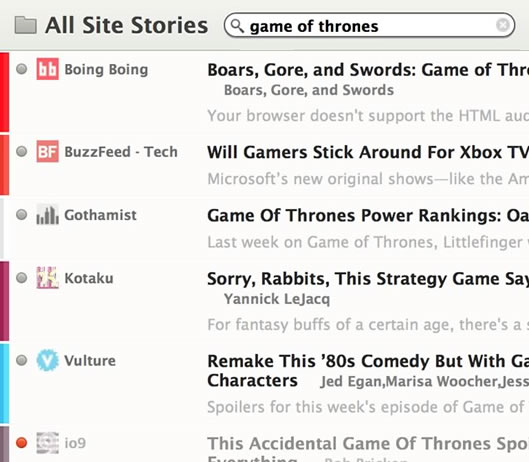Open the Will Gamers Stick Around story
529x462 pixels.
point(368,152)
